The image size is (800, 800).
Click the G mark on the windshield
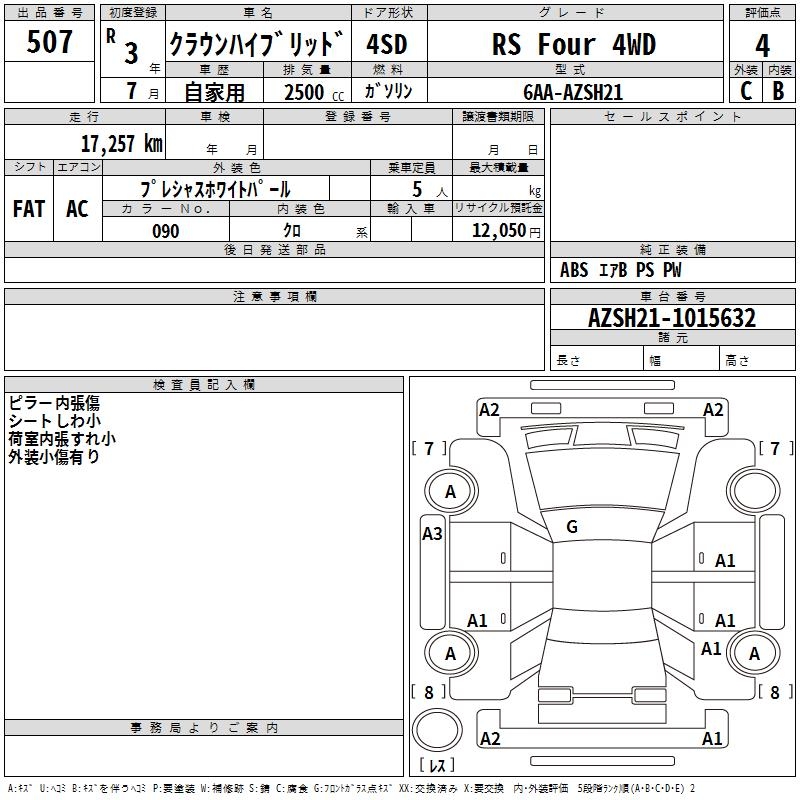[572, 526]
